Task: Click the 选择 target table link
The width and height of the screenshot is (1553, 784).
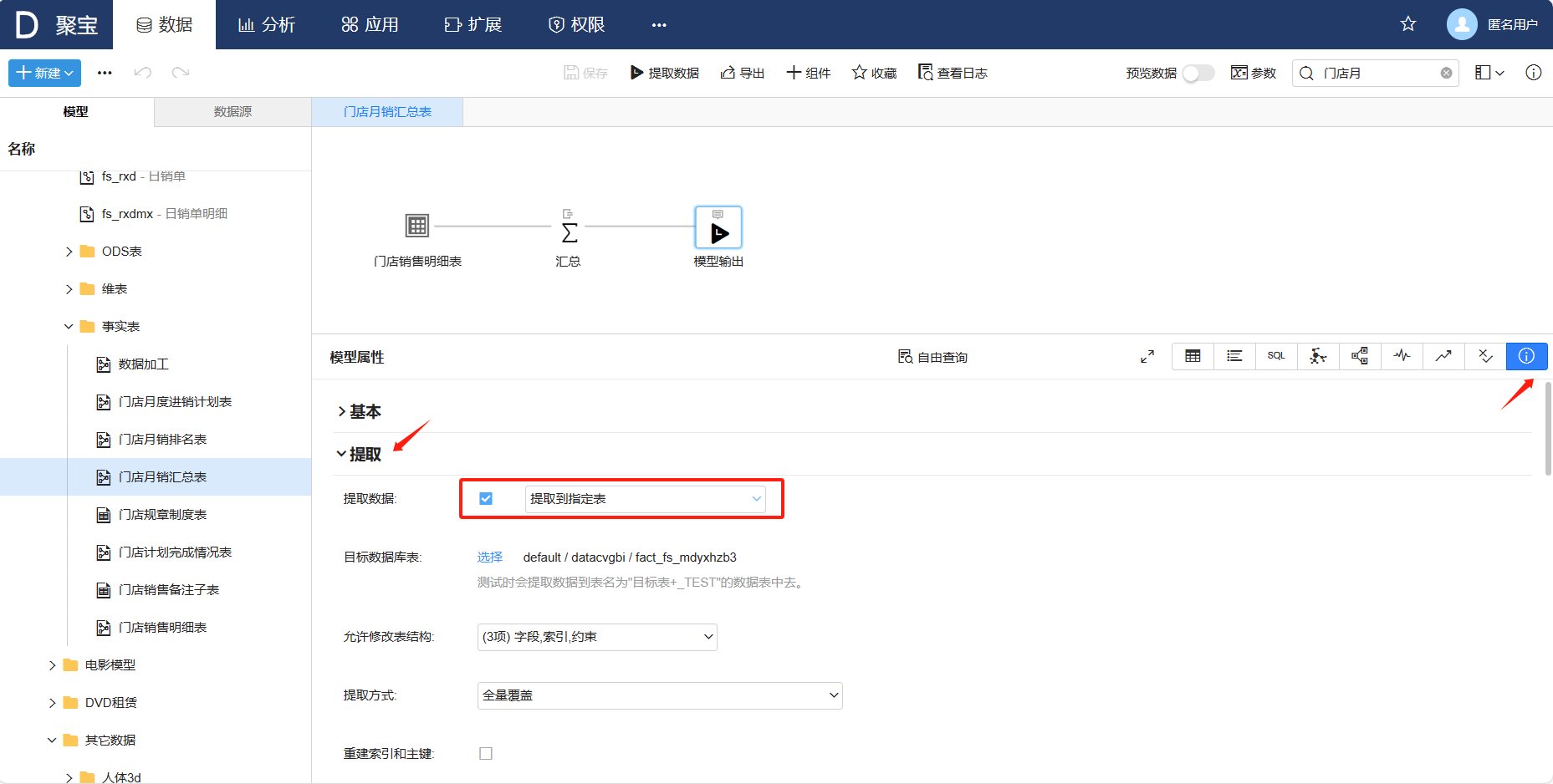Action: (490, 557)
